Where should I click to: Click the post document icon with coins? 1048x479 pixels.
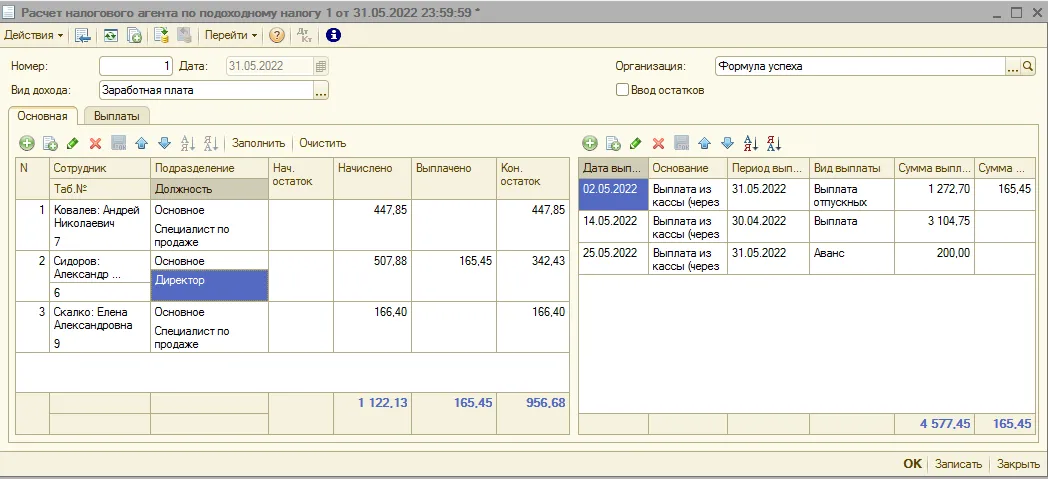click(161, 35)
